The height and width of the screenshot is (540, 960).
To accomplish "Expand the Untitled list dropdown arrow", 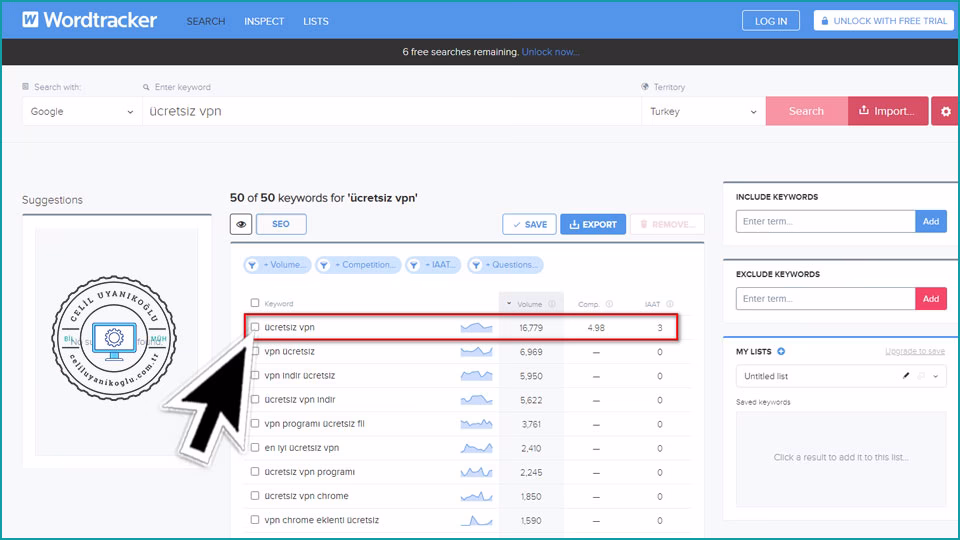I will tap(936, 377).
